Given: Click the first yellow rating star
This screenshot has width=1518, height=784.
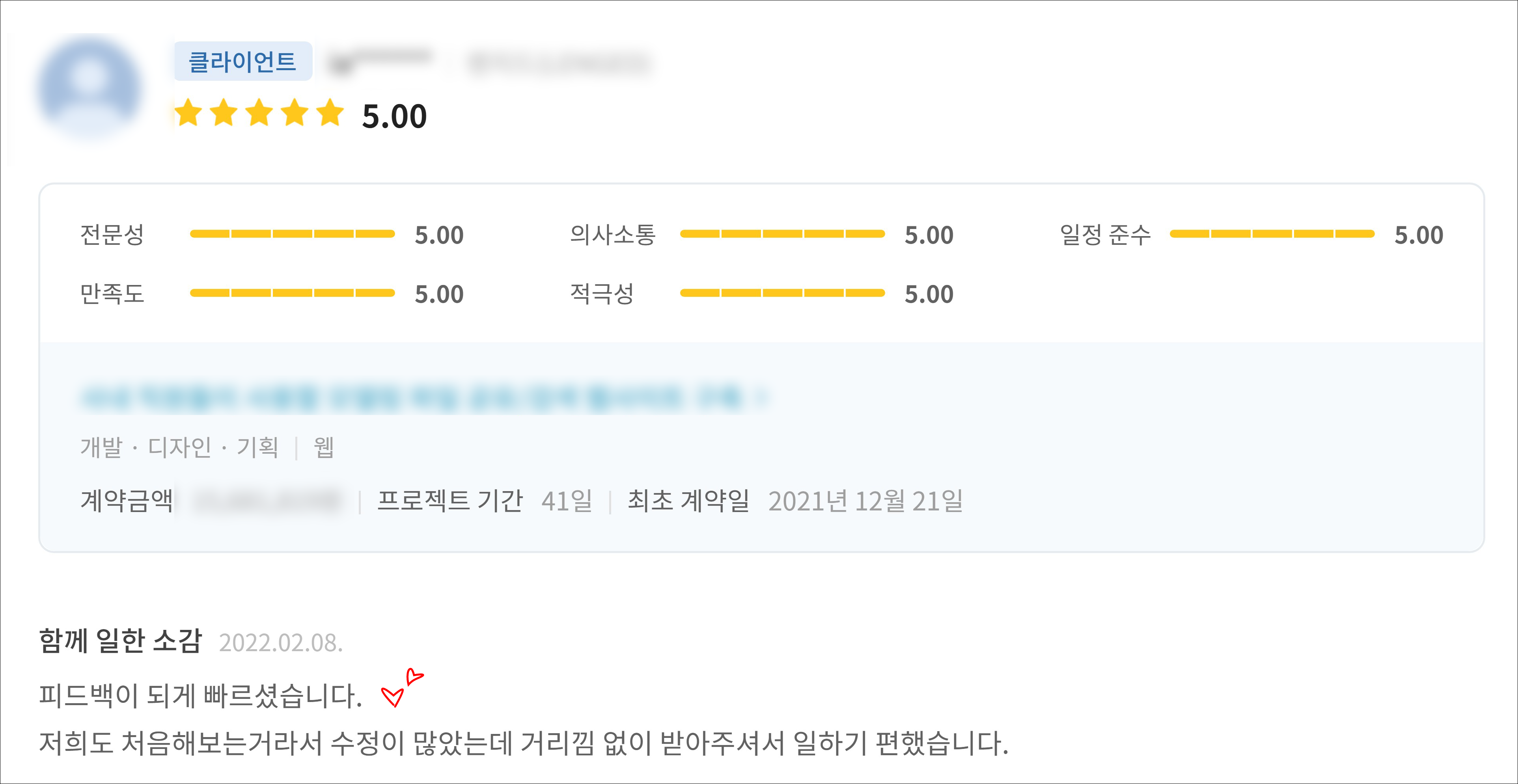Looking at the screenshot, I should pyautogui.click(x=188, y=112).
